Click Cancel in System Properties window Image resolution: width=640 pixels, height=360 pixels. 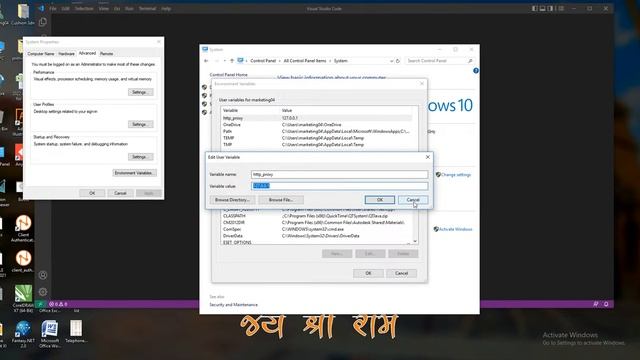pyautogui.click(x=120, y=193)
